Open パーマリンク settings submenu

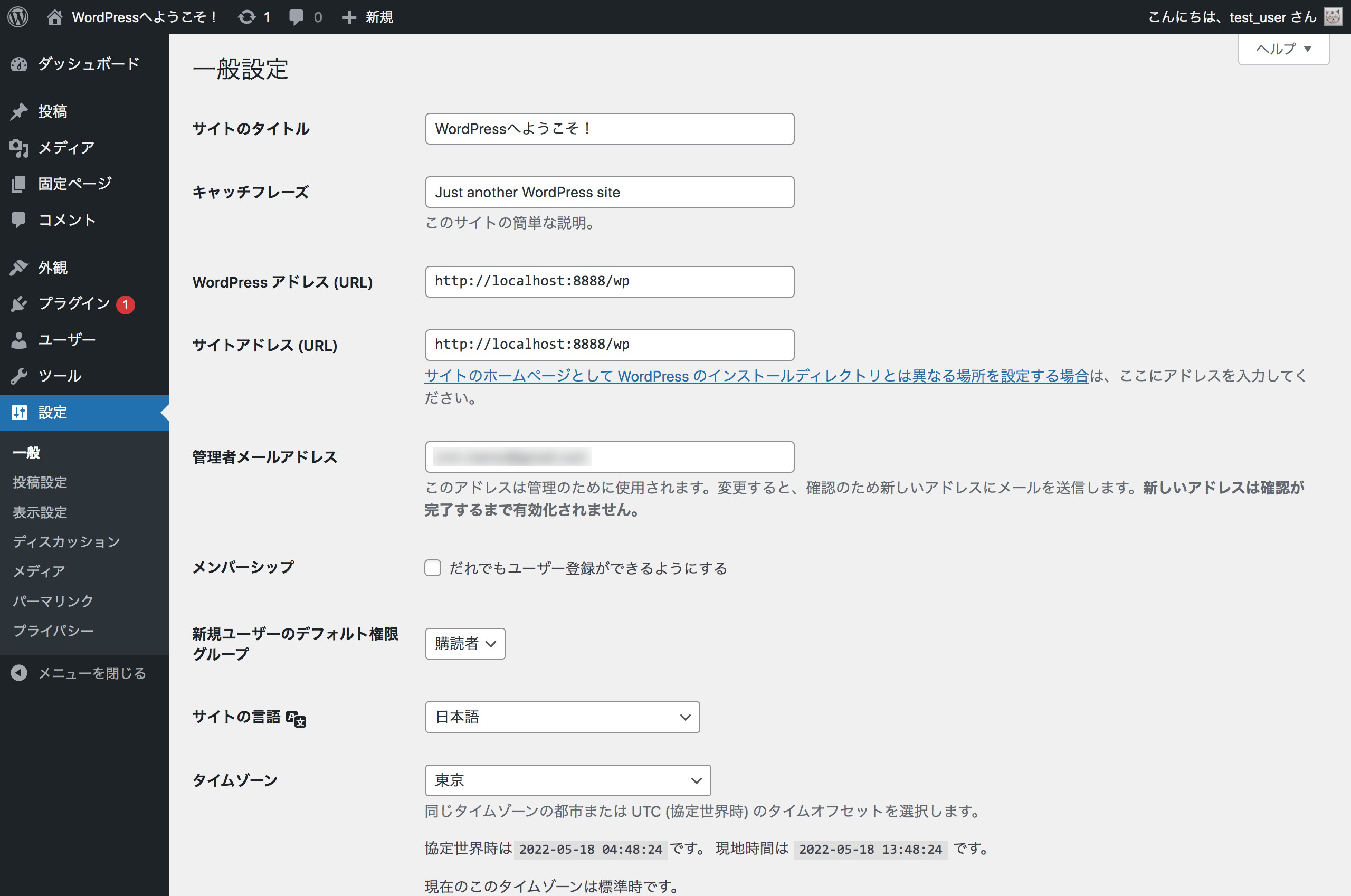(x=53, y=600)
